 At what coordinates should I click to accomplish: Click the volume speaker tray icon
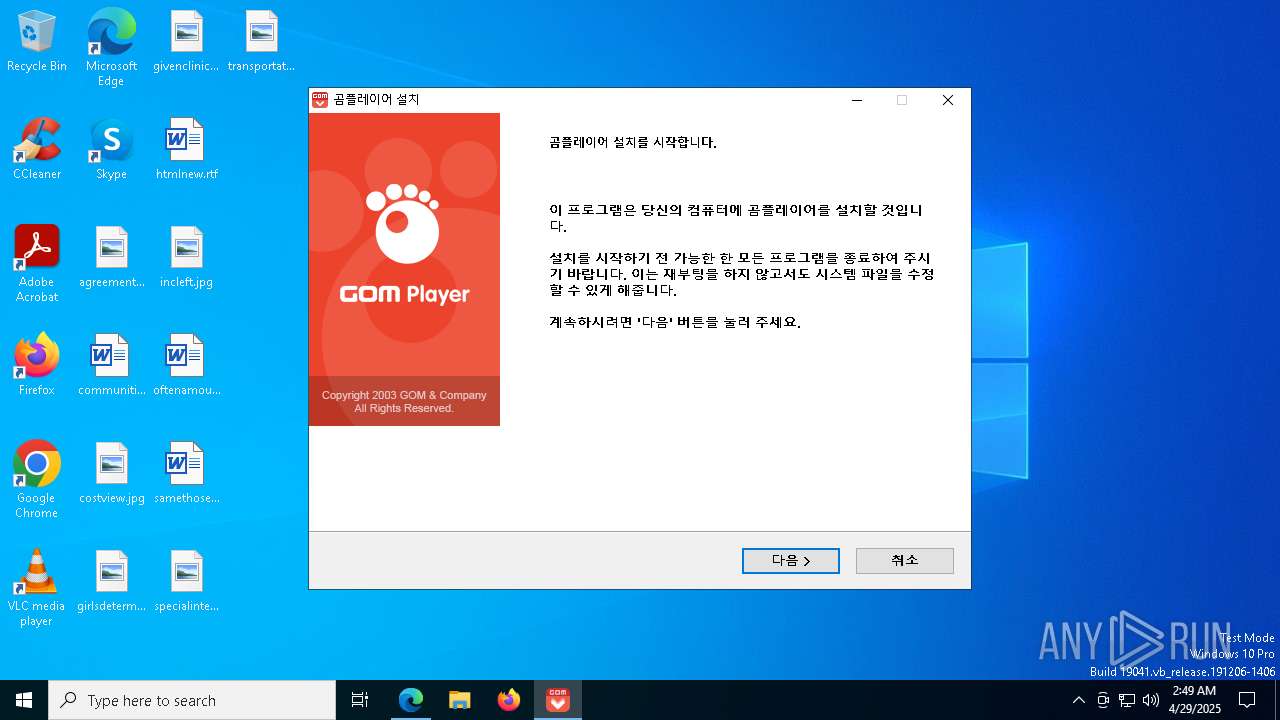point(1151,700)
